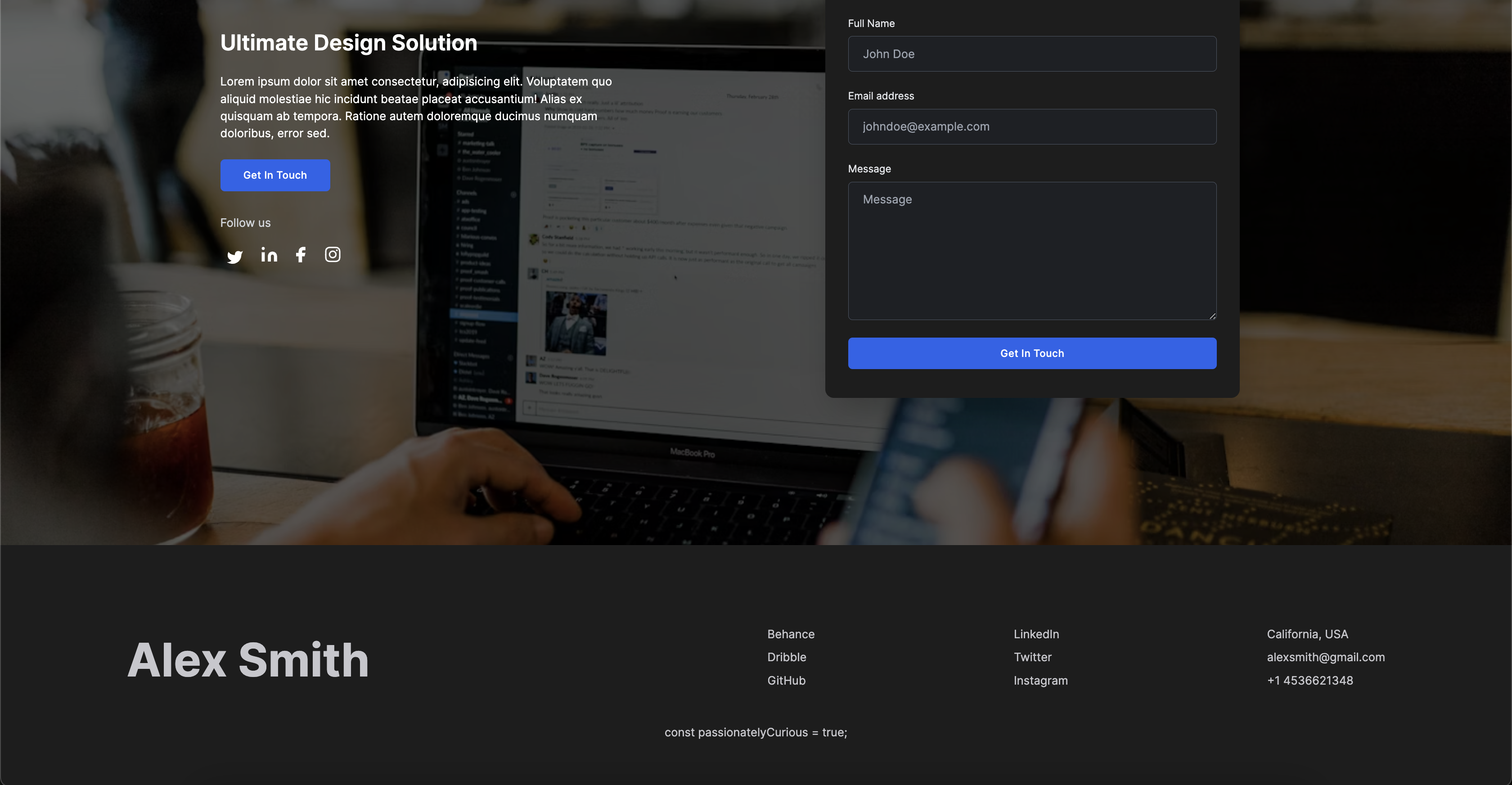Open the LinkedIn social icon
Image resolution: width=1512 pixels, height=785 pixels.
pos(269,254)
